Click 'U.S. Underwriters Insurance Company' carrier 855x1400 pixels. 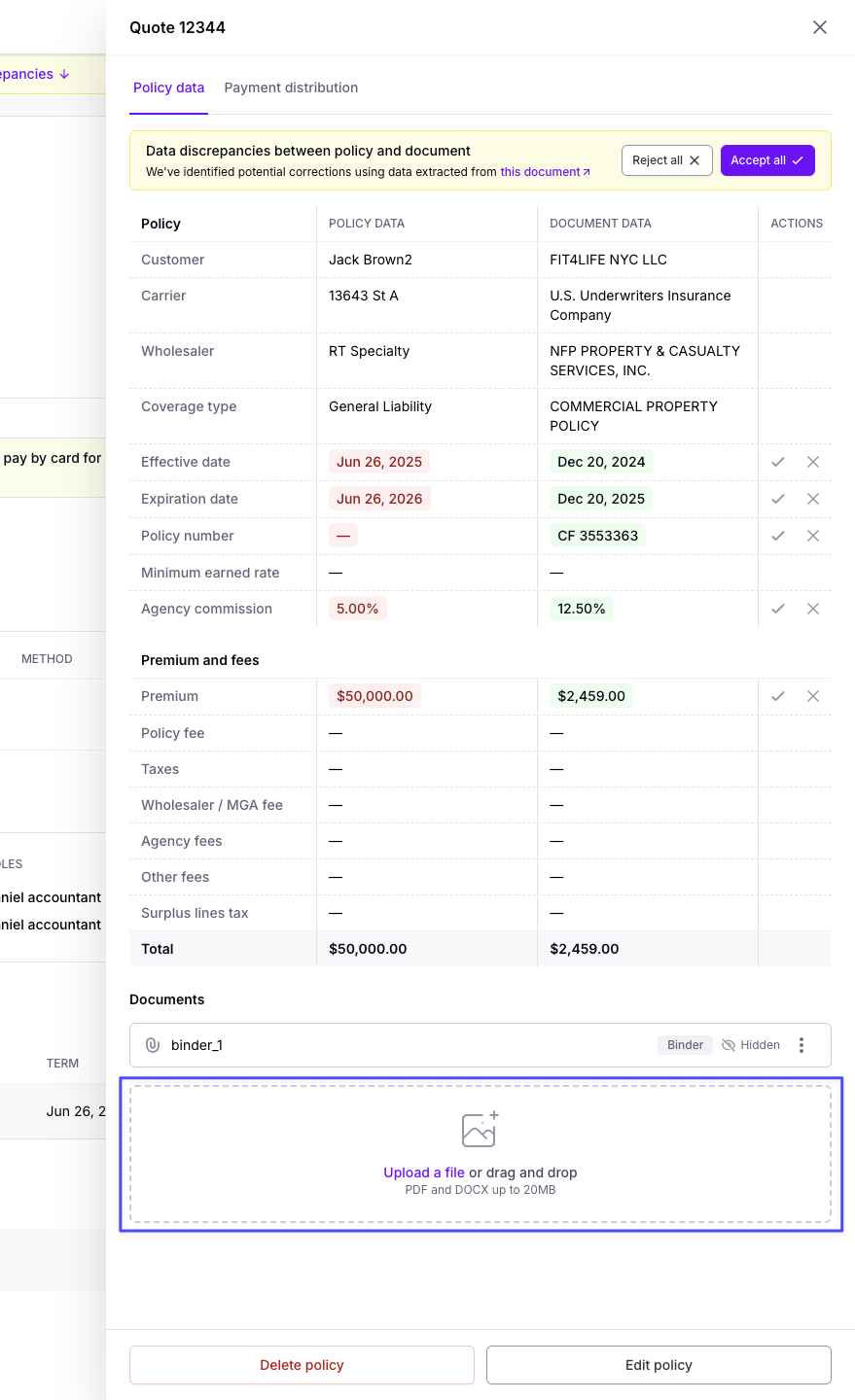coord(640,305)
